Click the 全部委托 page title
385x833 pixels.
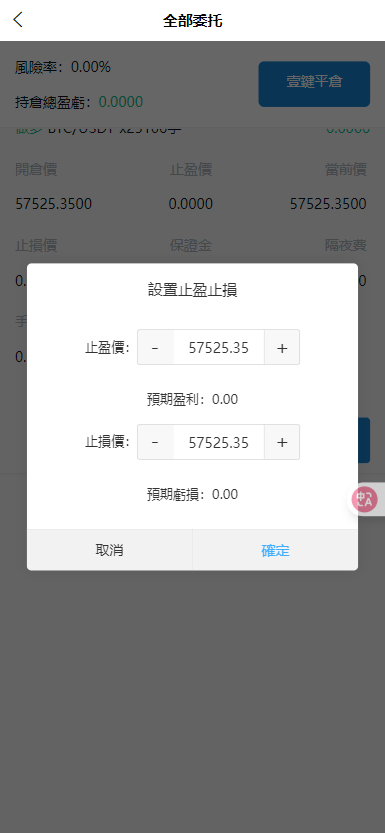click(192, 21)
